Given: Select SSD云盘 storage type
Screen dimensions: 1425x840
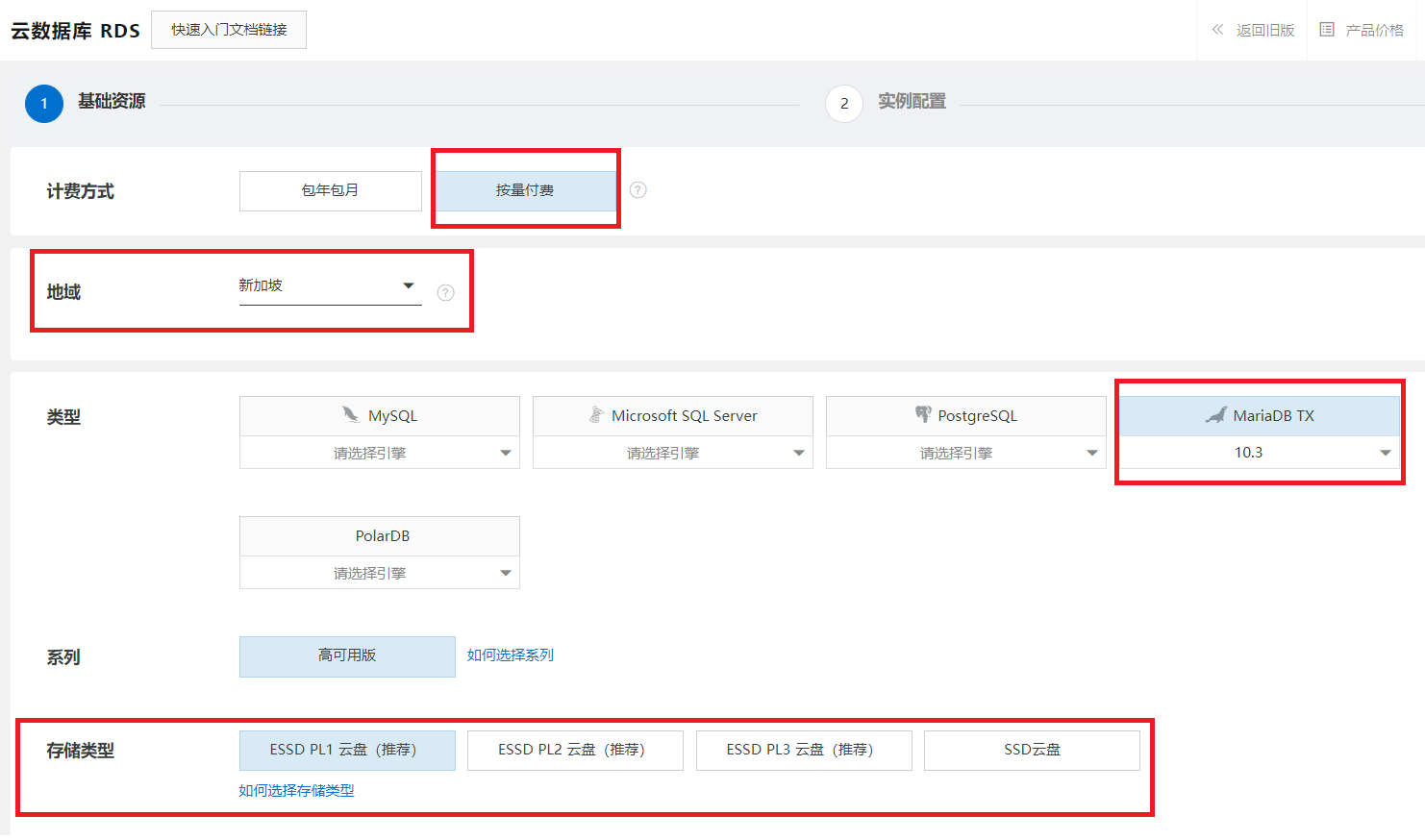Looking at the screenshot, I should click(1032, 751).
